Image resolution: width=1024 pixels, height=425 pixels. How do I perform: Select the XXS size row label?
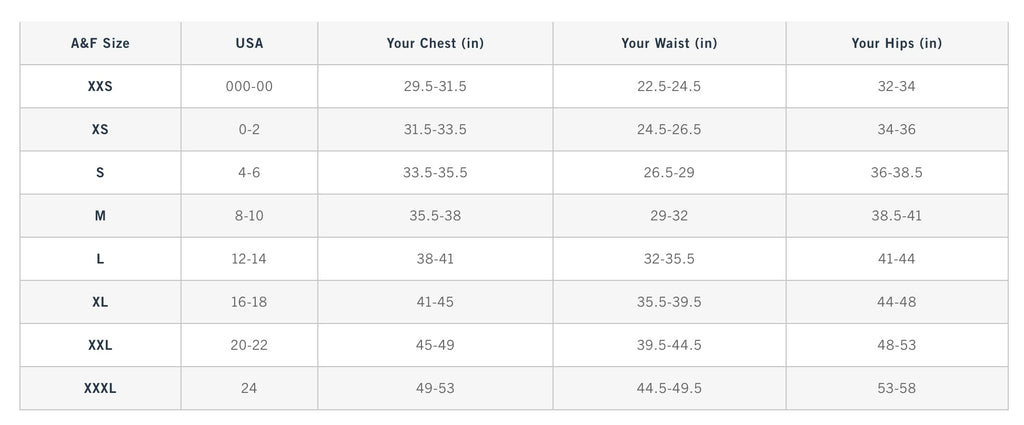100,87
